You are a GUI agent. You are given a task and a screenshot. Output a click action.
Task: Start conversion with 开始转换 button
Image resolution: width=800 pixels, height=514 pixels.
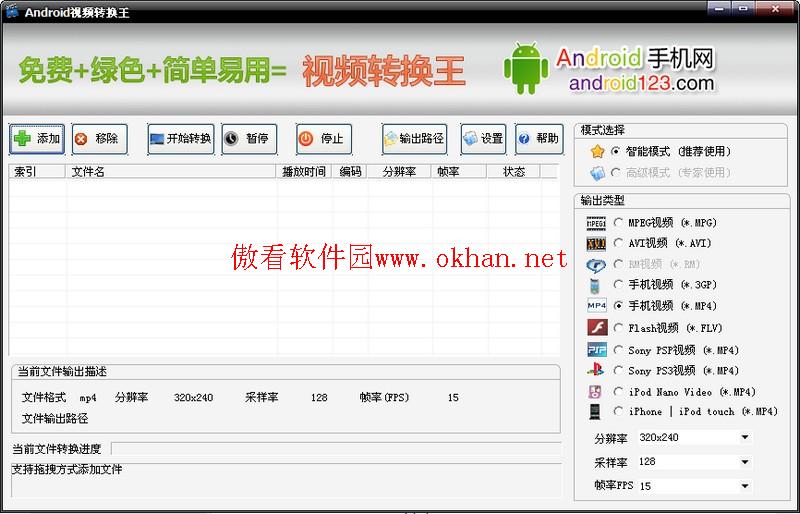tap(181, 139)
